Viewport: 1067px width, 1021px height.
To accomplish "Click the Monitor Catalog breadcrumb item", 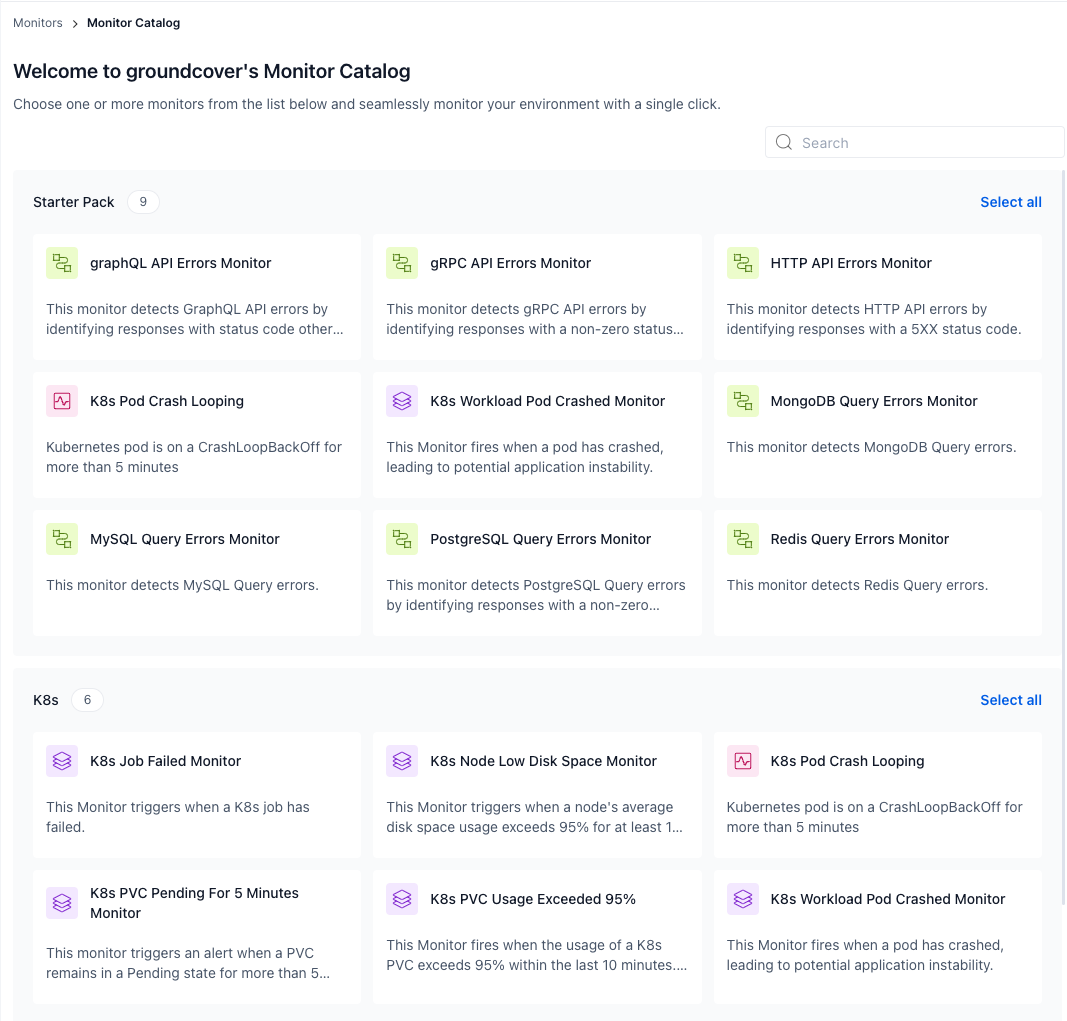I will pyautogui.click(x=134, y=23).
